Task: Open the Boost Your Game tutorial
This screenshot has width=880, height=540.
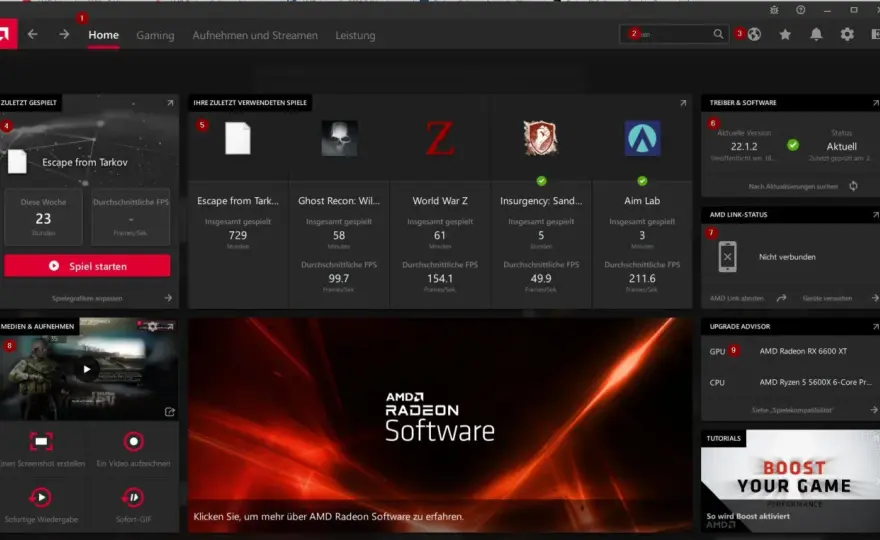Action: (790, 480)
